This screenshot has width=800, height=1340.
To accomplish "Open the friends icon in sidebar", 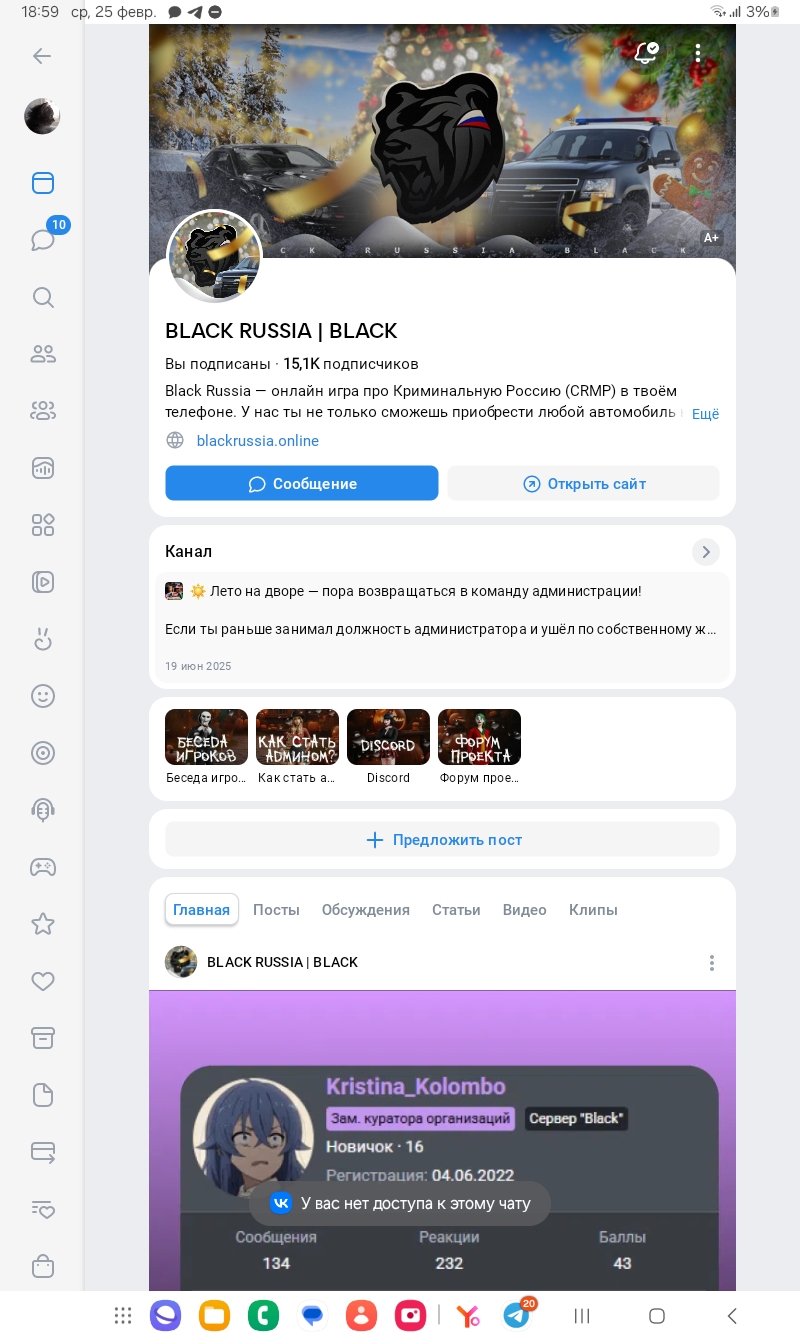I will [42, 354].
